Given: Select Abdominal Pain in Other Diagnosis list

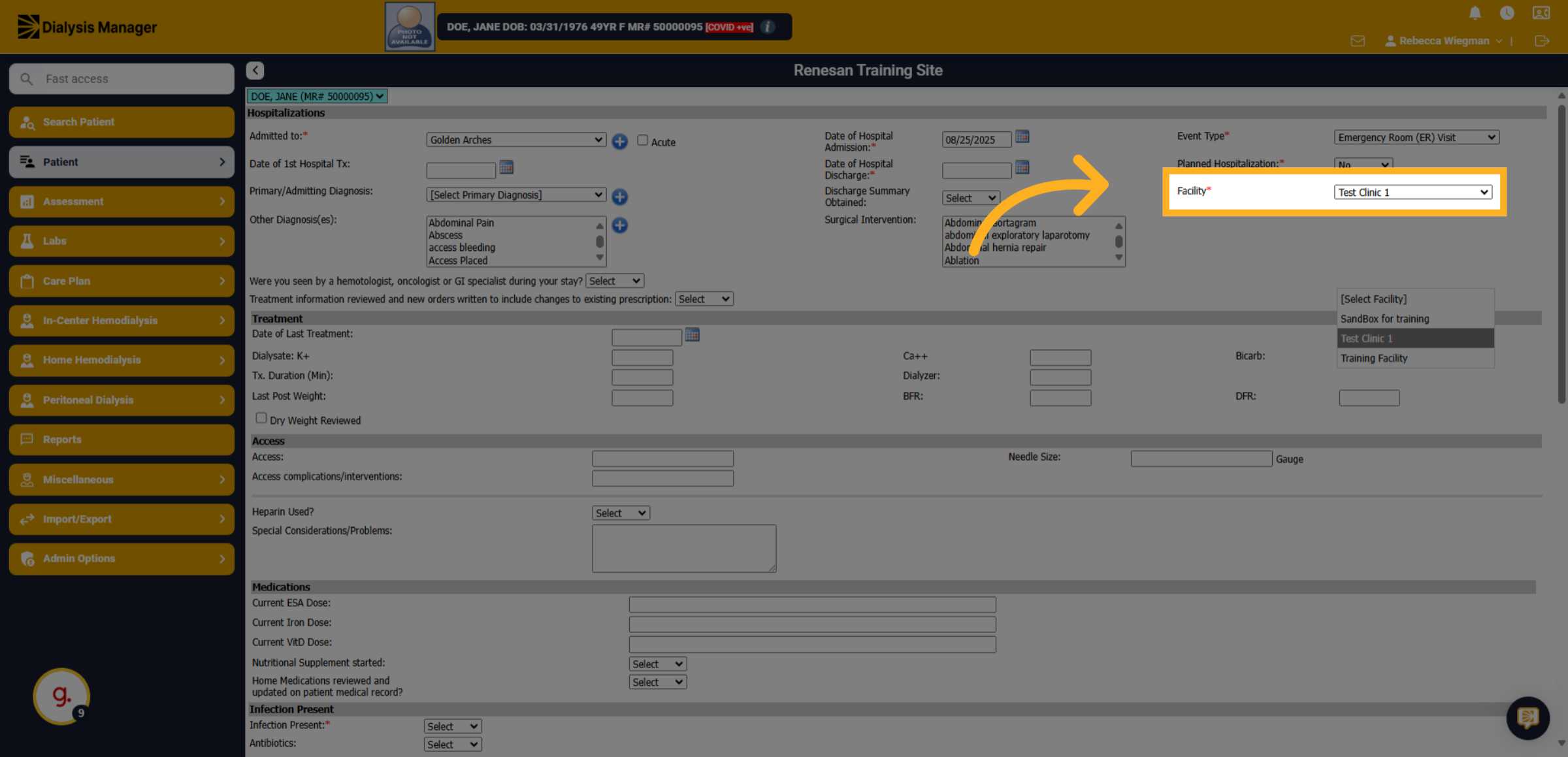Looking at the screenshot, I should [x=461, y=223].
